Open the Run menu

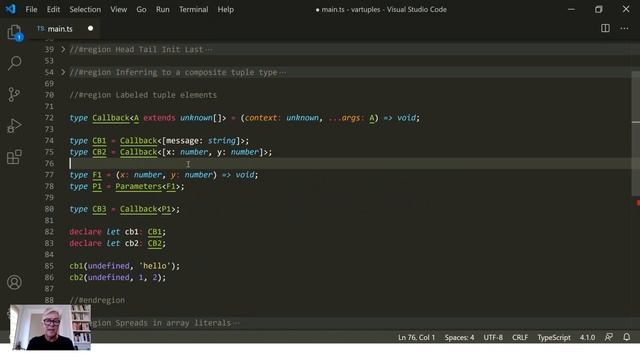pyautogui.click(x=162, y=9)
